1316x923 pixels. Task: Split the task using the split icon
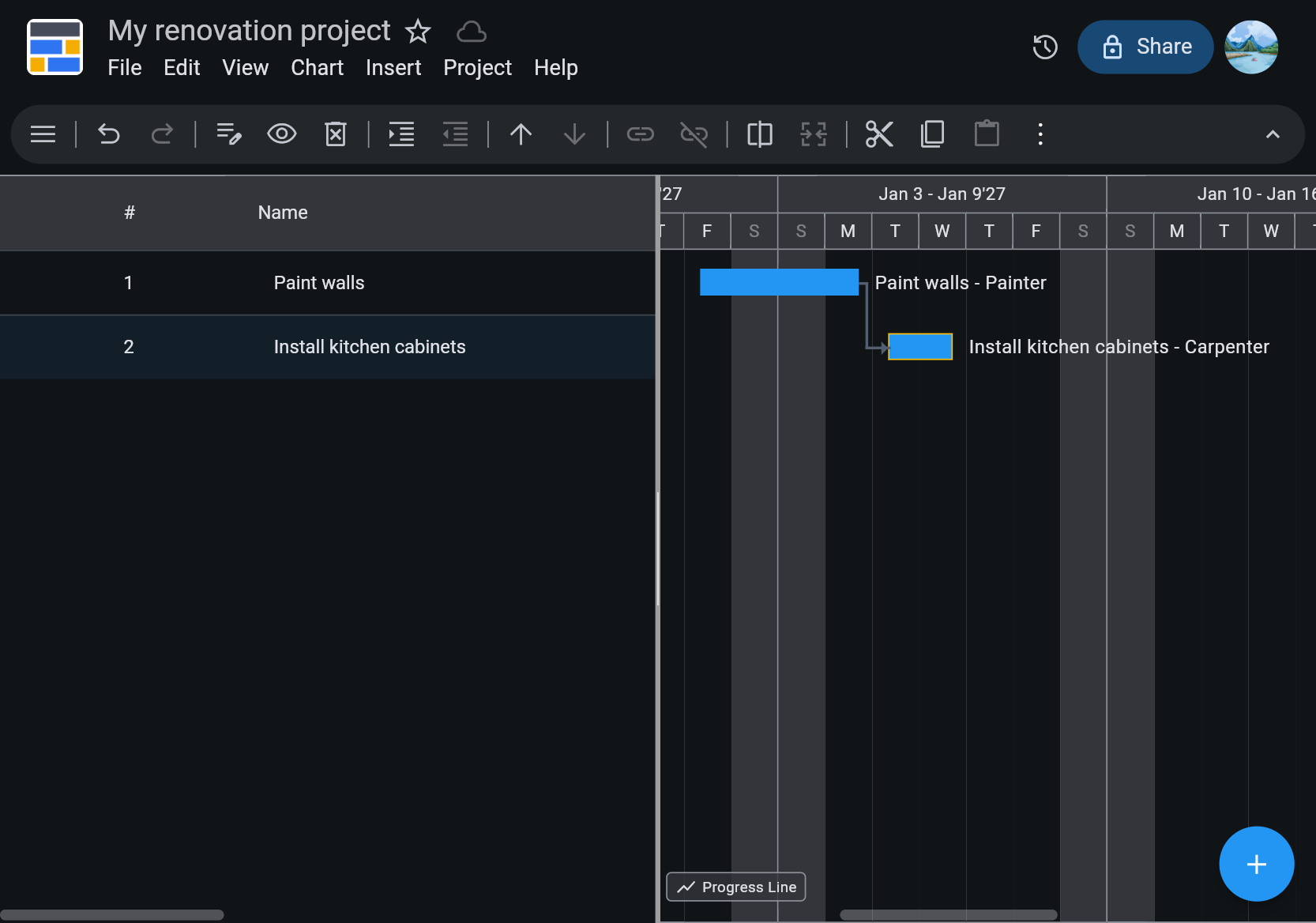tap(760, 134)
